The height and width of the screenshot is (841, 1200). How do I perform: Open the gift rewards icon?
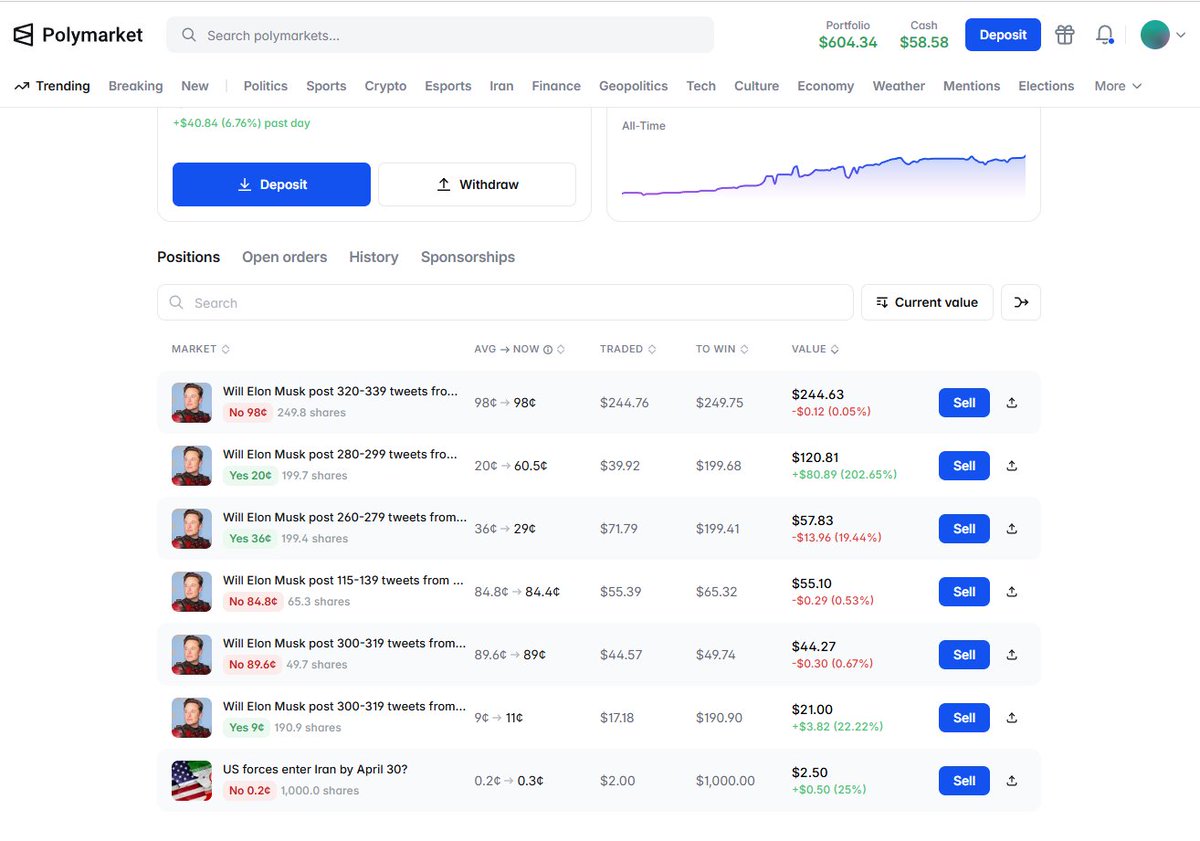click(1065, 35)
